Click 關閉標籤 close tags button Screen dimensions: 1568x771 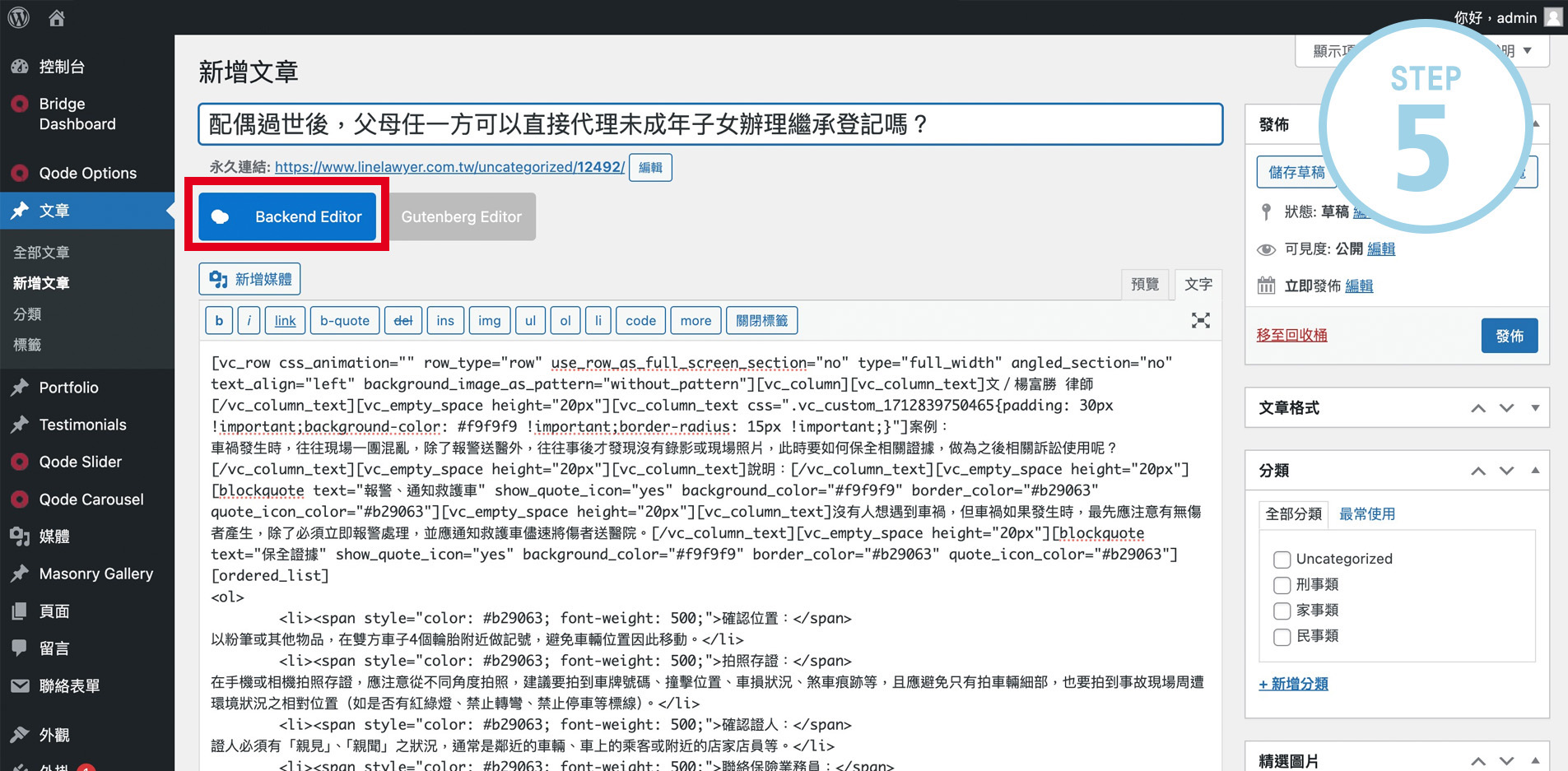click(761, 321)
